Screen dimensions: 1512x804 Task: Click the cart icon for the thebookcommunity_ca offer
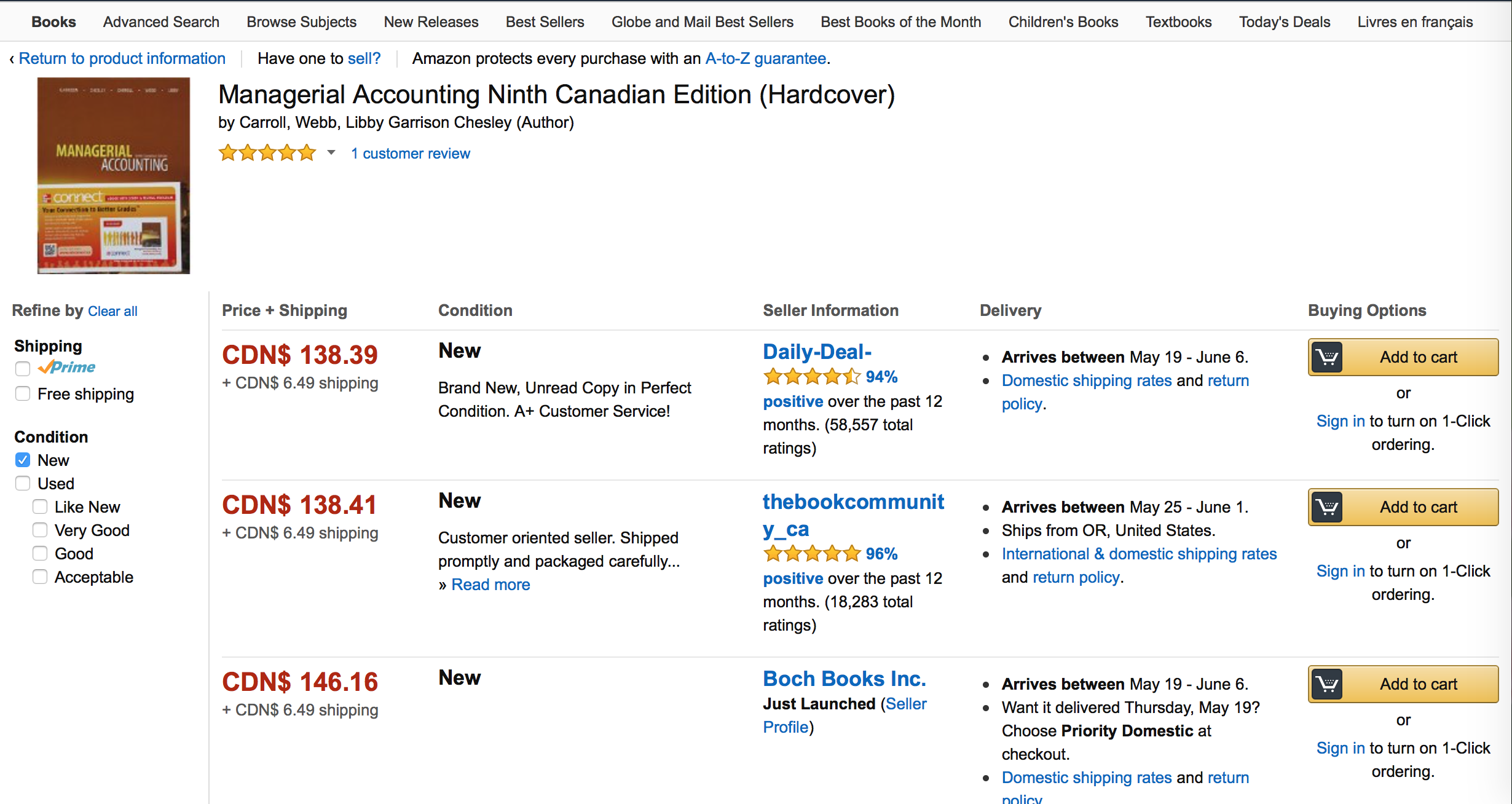(1328, 507)
